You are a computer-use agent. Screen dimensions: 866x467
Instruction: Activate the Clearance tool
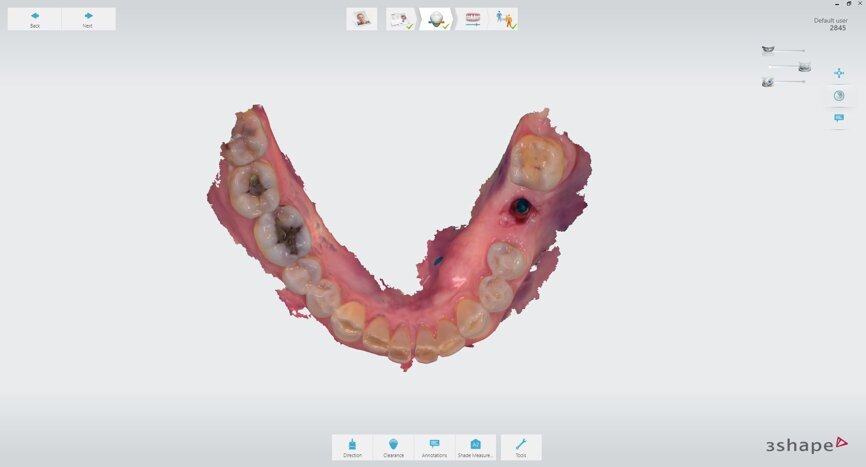point(393,447)
